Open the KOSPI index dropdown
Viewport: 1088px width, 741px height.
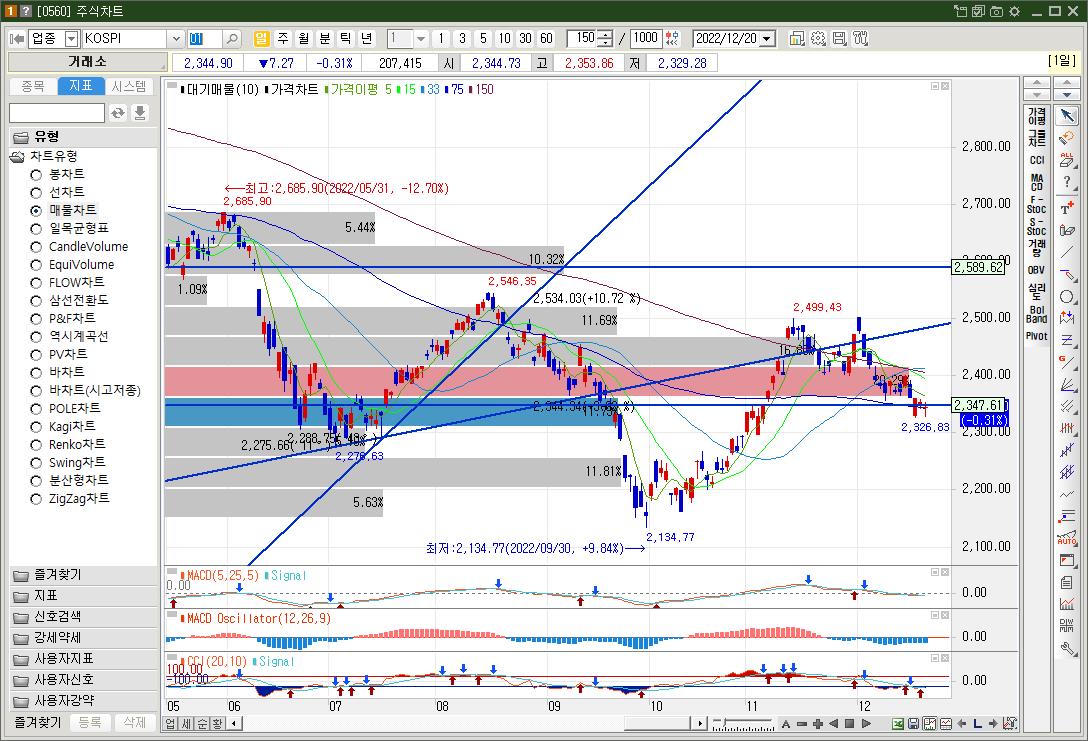tap(176, 39)
